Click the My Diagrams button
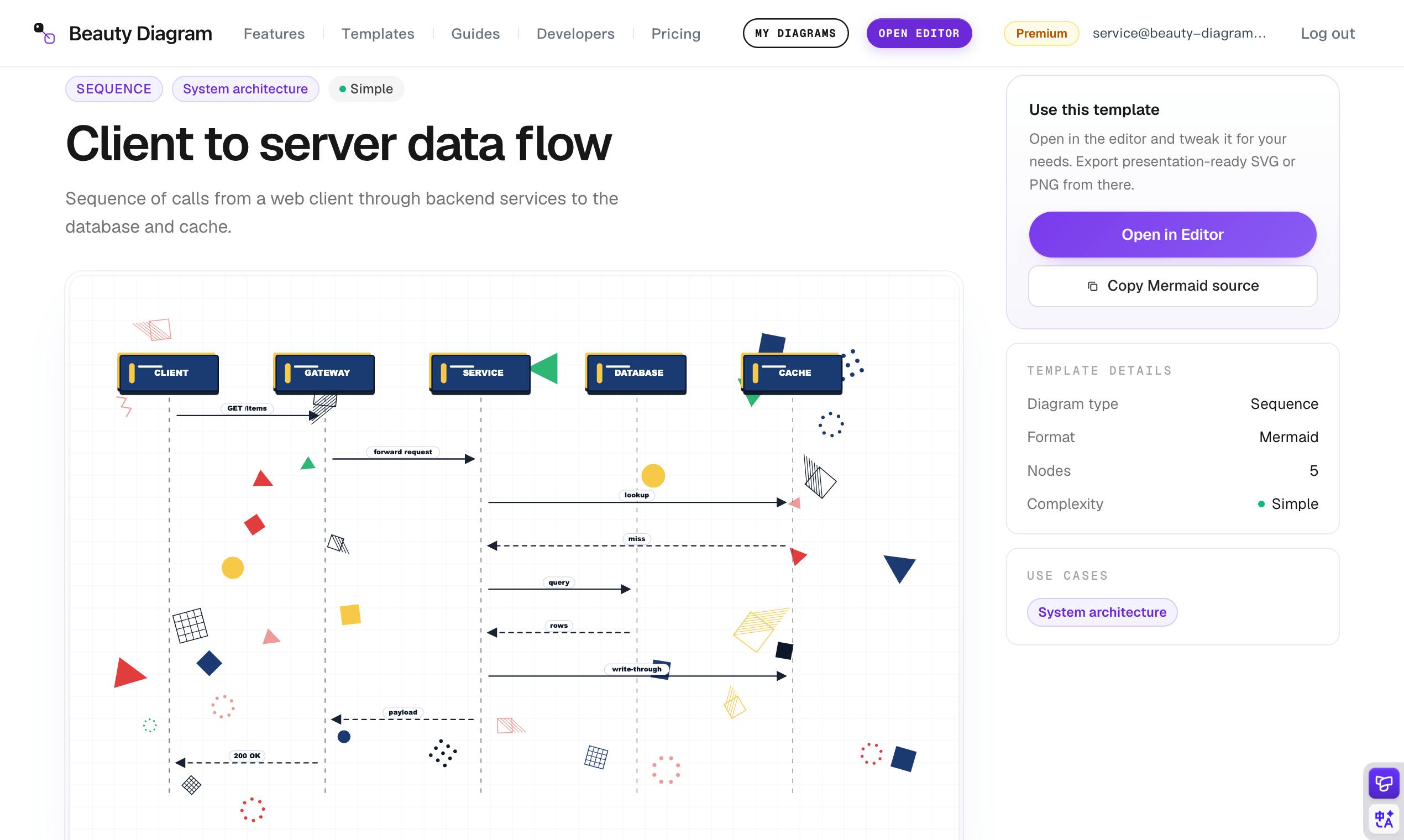 (795, 33)
